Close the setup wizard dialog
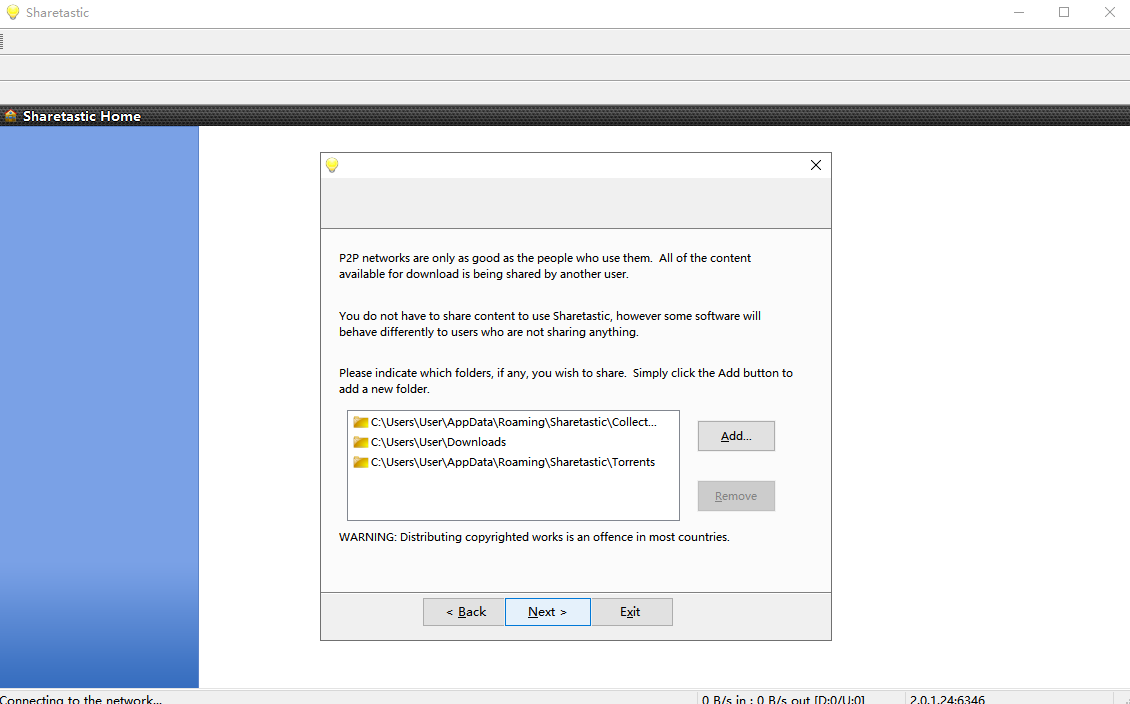This screenshot has height=704, width=1130. coord(816,165)
